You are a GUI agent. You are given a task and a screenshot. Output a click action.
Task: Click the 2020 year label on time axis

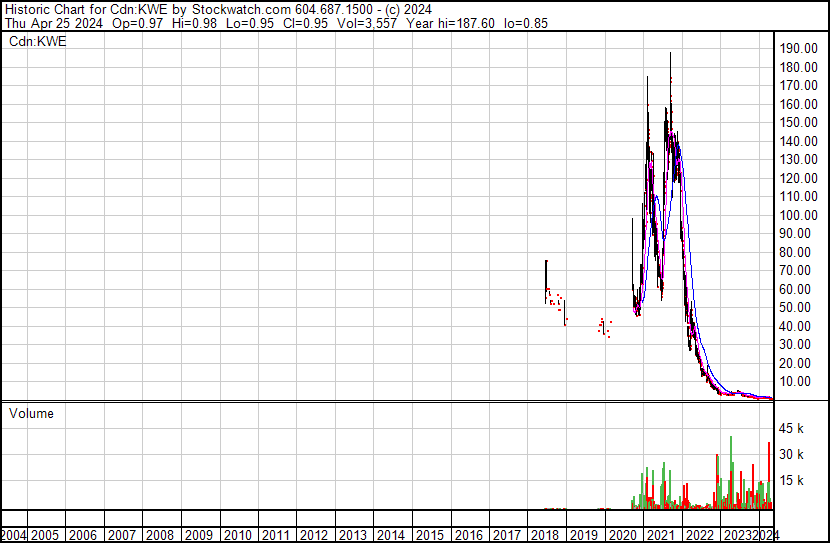click(623, 535)
